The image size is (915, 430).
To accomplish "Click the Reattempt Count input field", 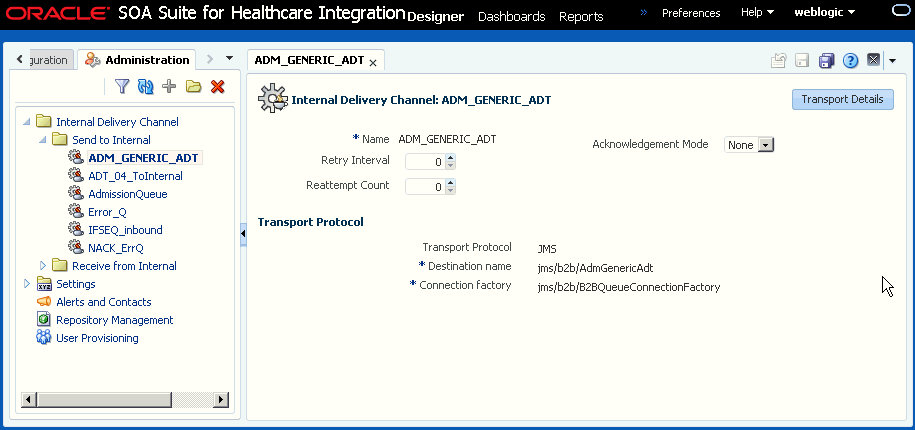I will click(x=425, y=187).
